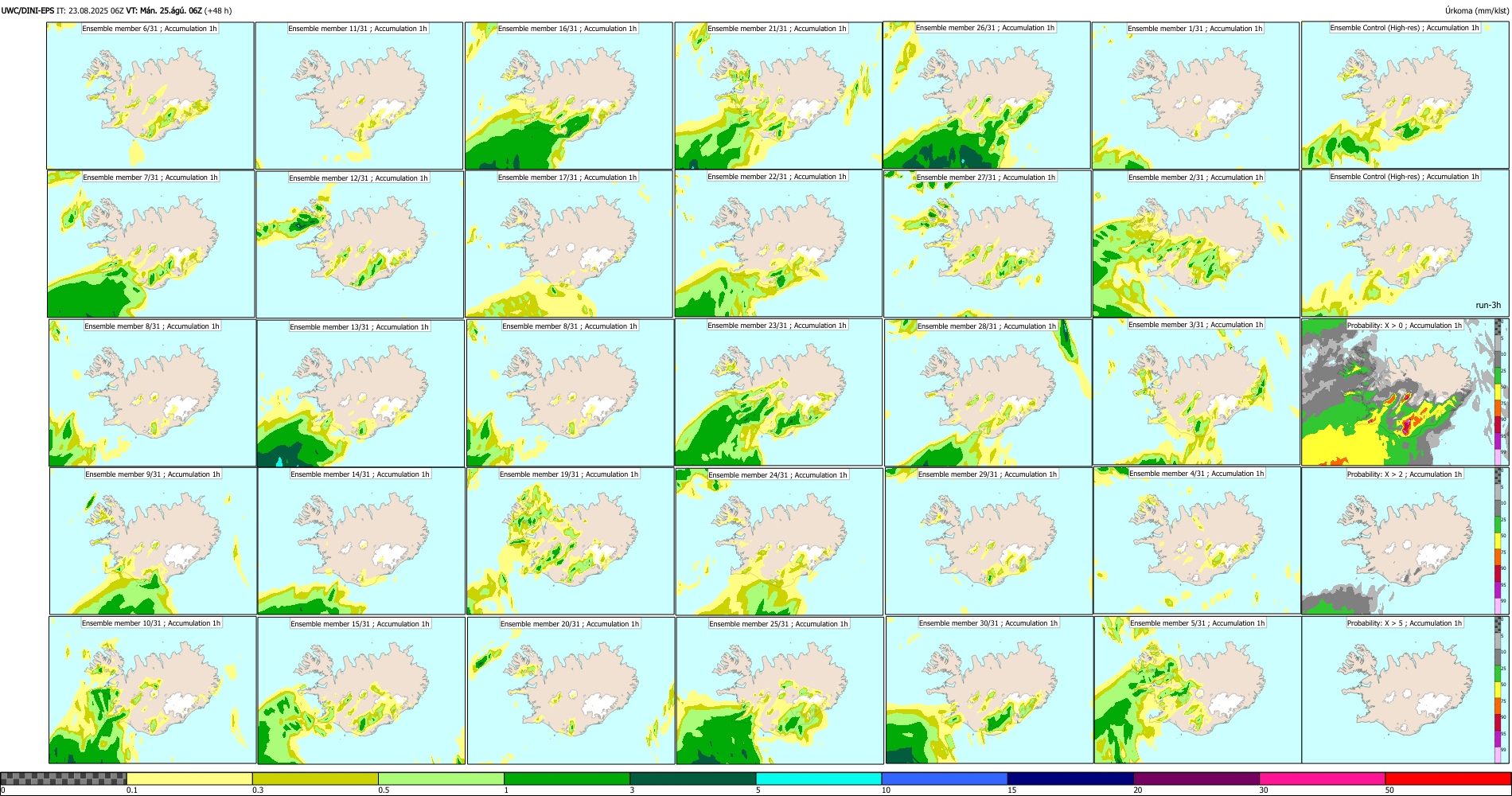
Task: Click the pink 30–50 legend swatch
Action: pyautogui.click(x=1322, y=778)
